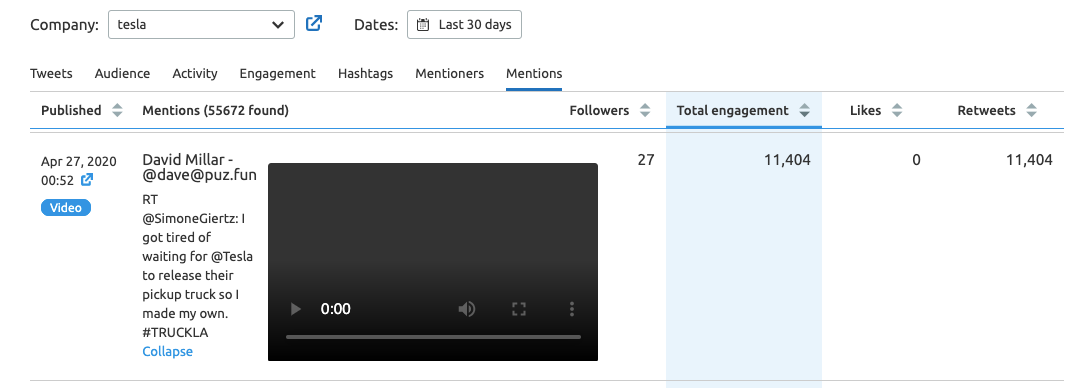Open Last 30 days date picker

click(x=464, y=25)
